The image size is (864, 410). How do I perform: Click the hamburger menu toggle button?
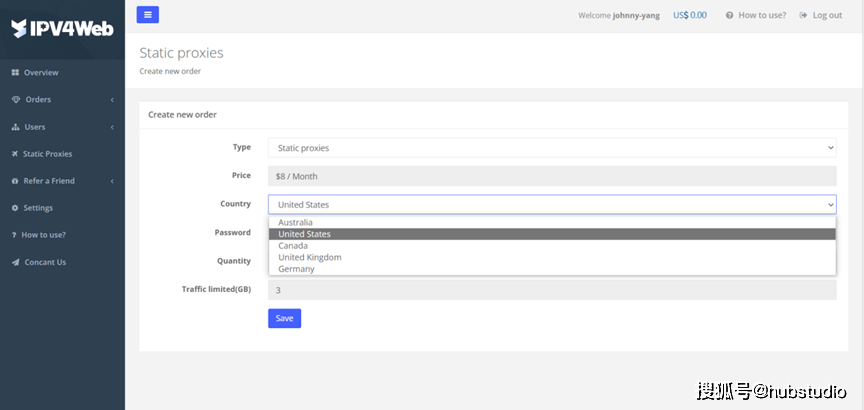click(147, 15)
